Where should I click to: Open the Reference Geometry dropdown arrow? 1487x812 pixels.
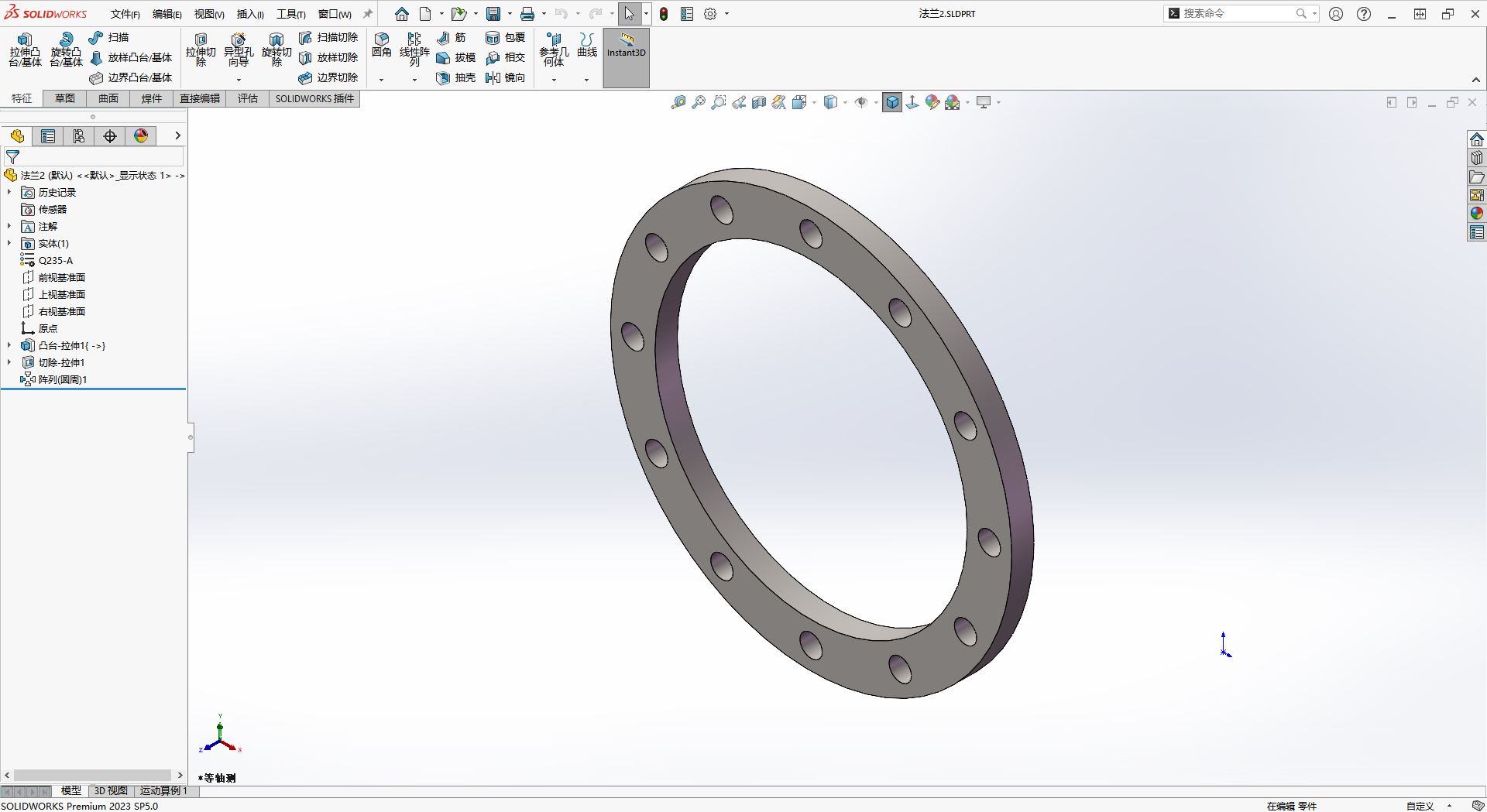click(x=554, y=80)
